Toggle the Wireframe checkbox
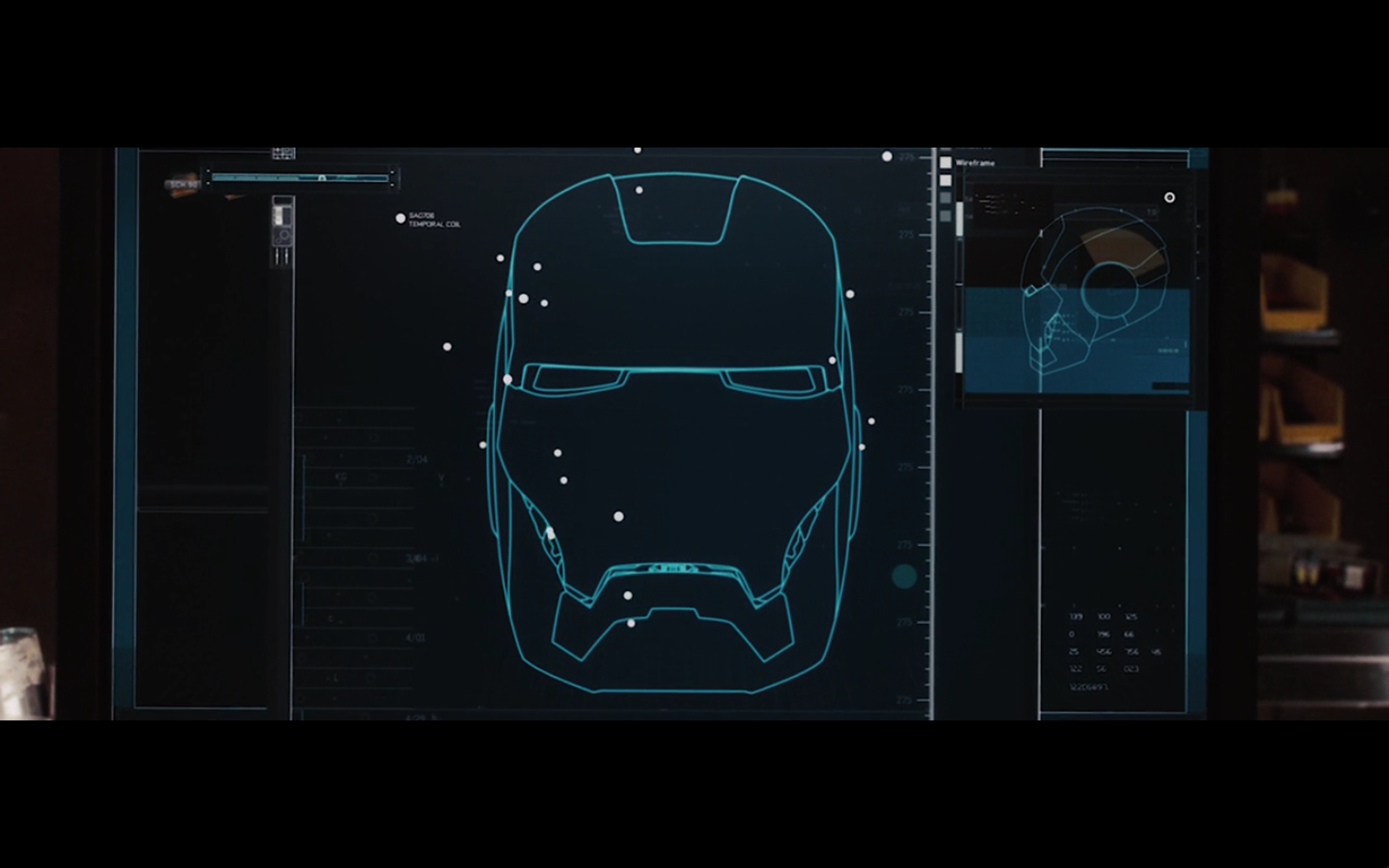1389x868 pixels. pos(945,163)
